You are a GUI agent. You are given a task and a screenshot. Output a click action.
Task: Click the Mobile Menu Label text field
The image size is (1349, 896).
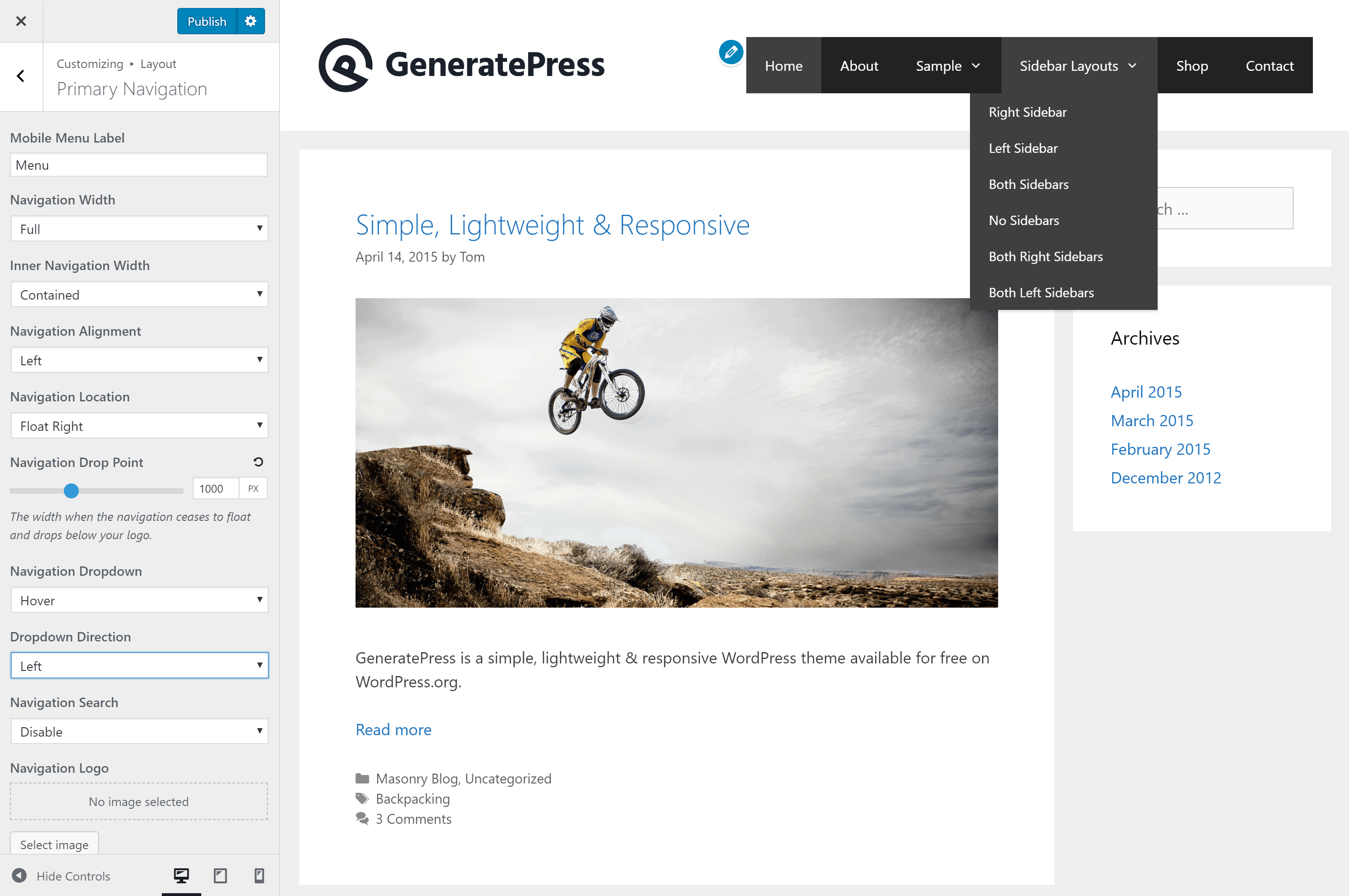[x=139, y=165]
